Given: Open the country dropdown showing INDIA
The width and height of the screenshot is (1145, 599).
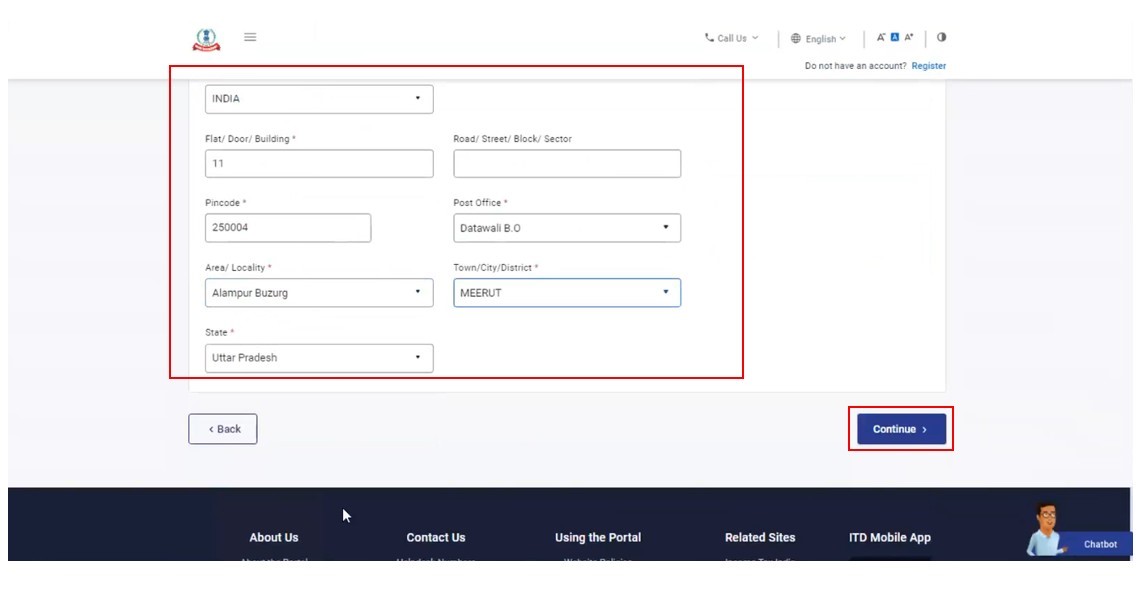Looking at the screenshot, I should click(x=319, y=99).
